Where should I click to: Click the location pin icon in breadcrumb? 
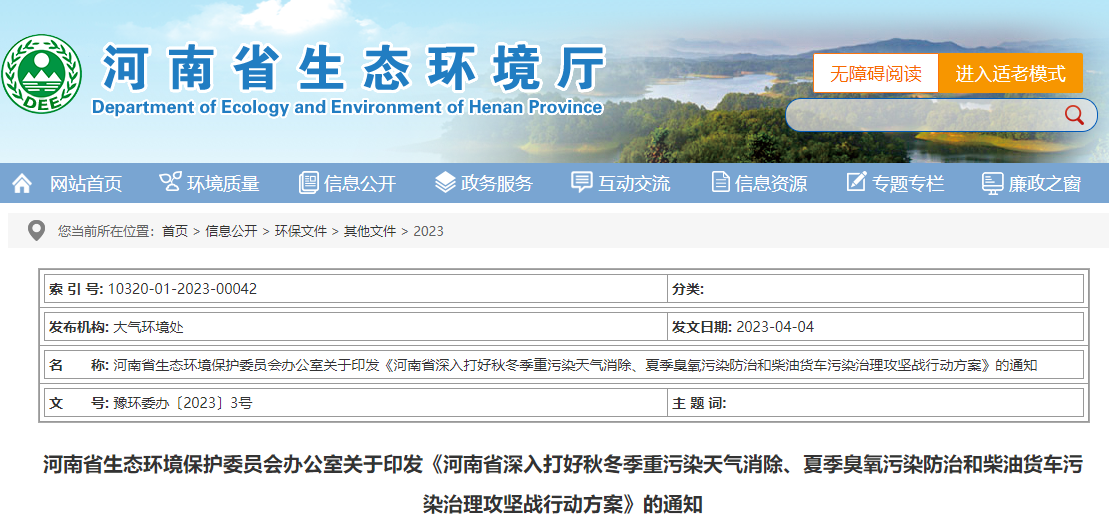pyautogui.click(x=36, y=231)
